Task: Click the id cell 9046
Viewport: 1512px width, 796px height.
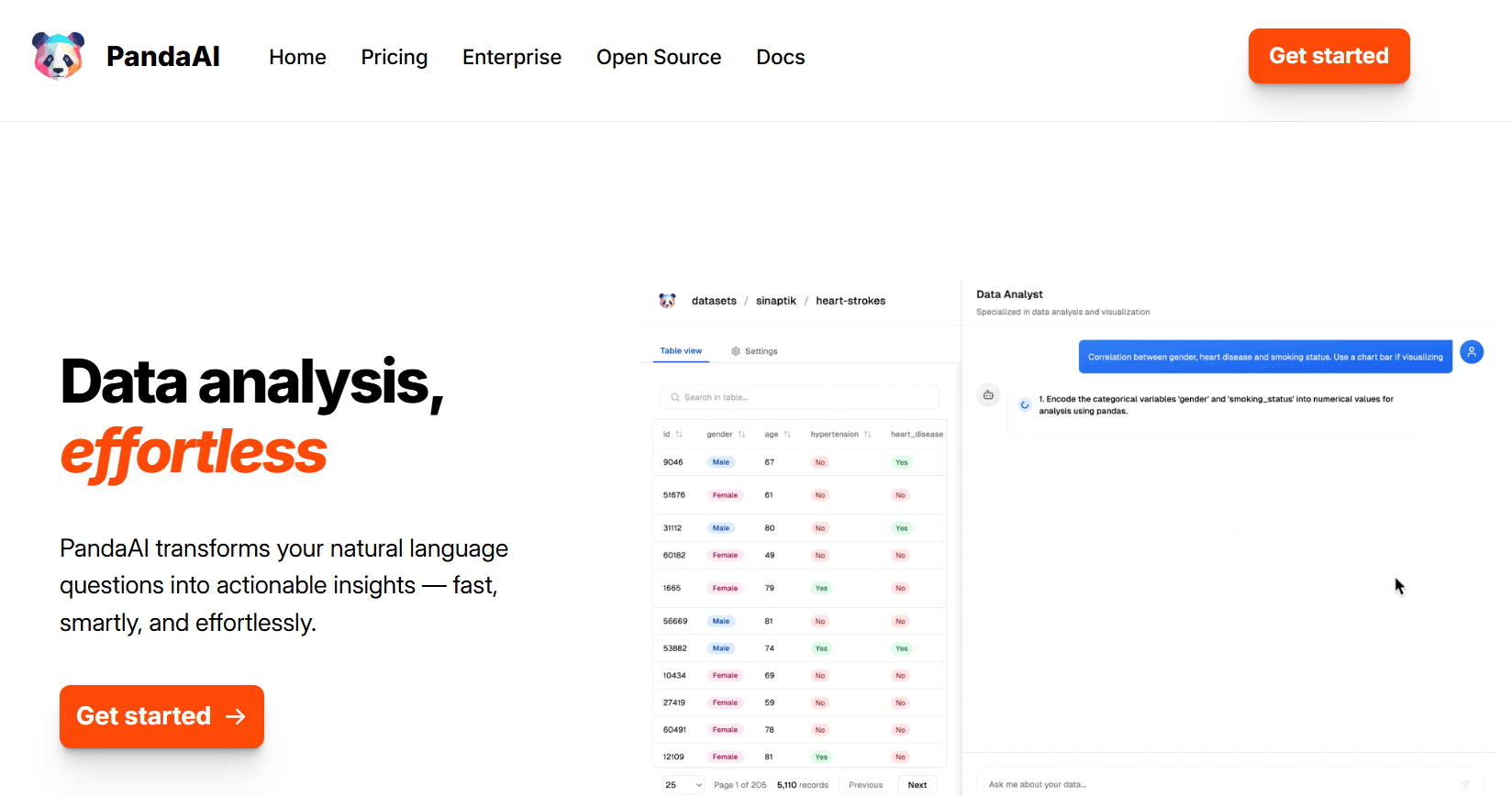Action: point(673,462)
